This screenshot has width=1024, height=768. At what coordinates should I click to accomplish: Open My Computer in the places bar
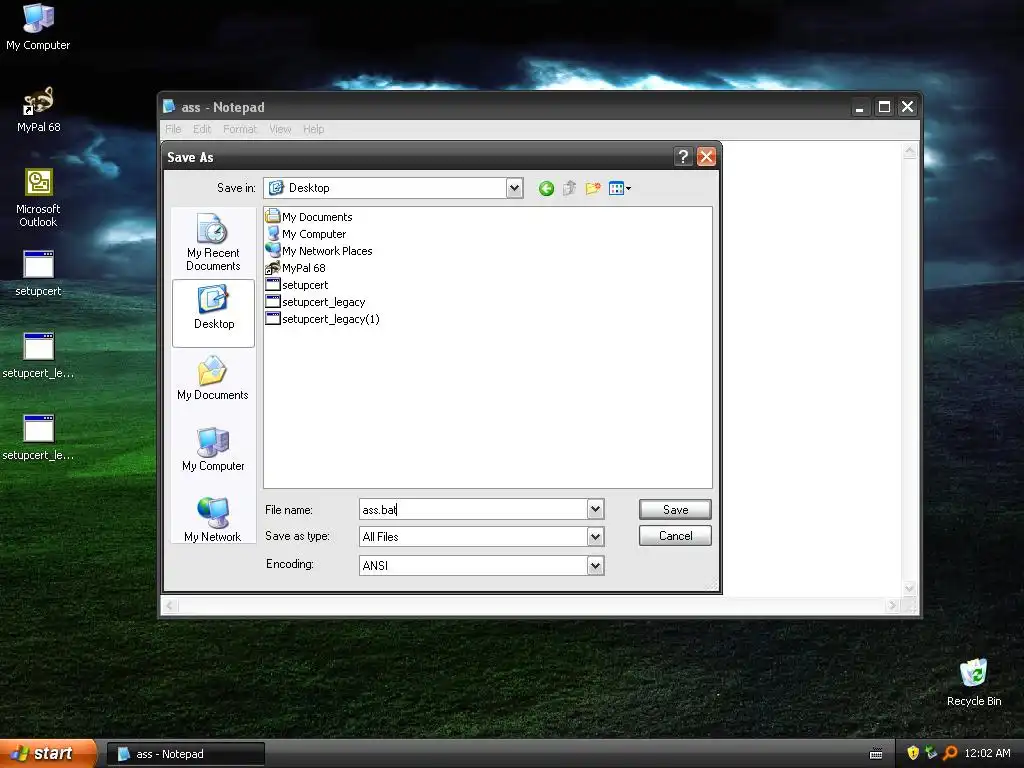[213, 449]
